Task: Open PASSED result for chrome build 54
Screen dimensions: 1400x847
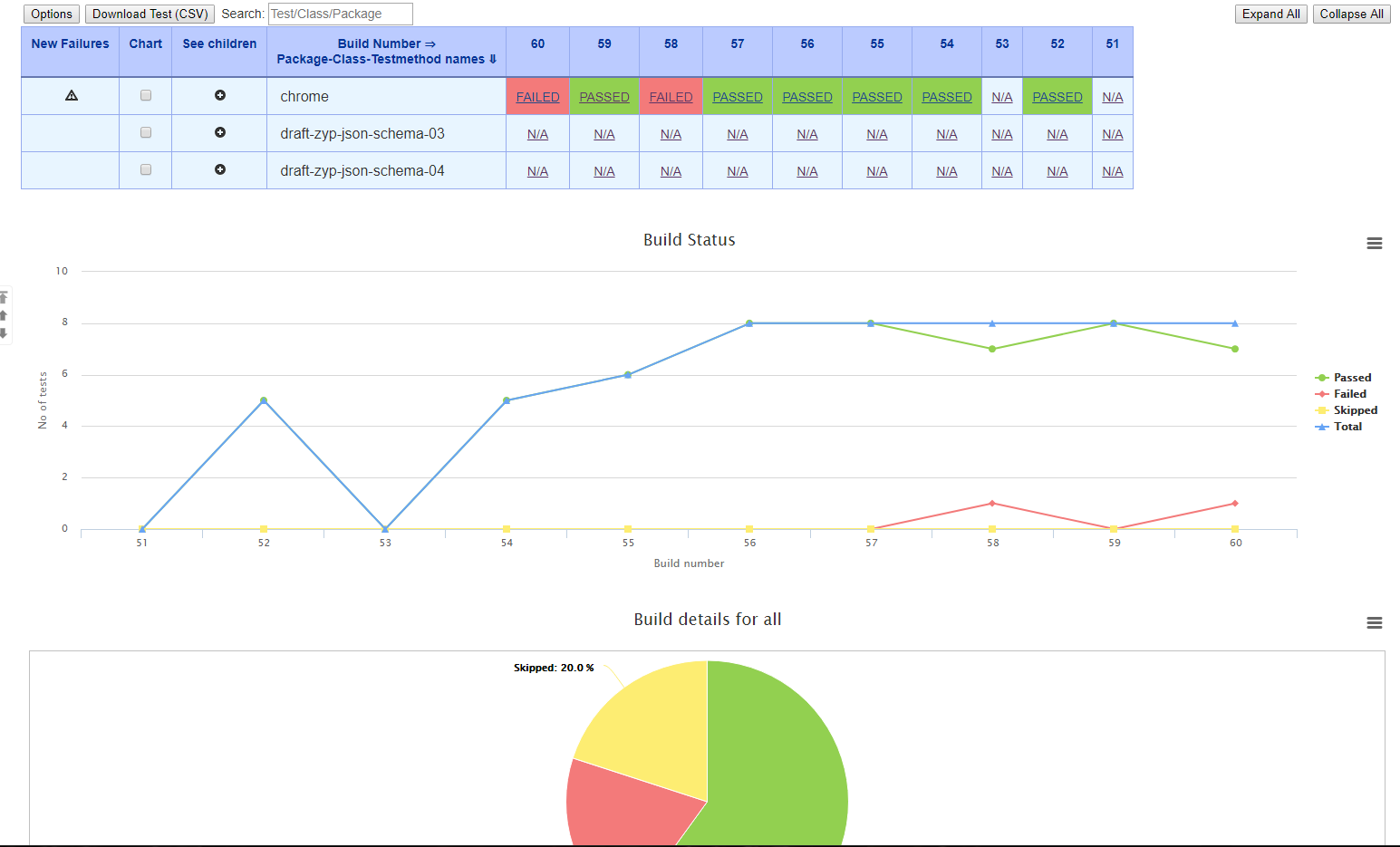Action: (x=947, y=97)
